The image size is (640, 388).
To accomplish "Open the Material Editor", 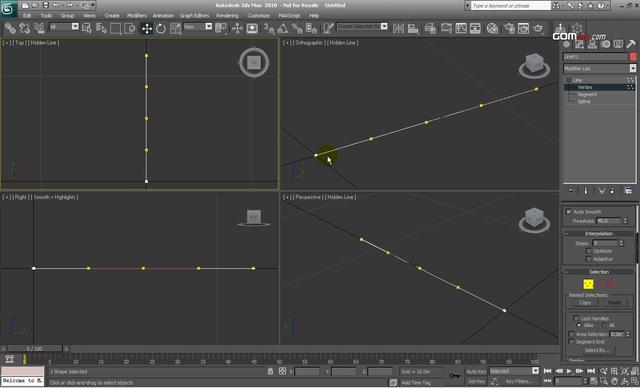I will point(492,28).
